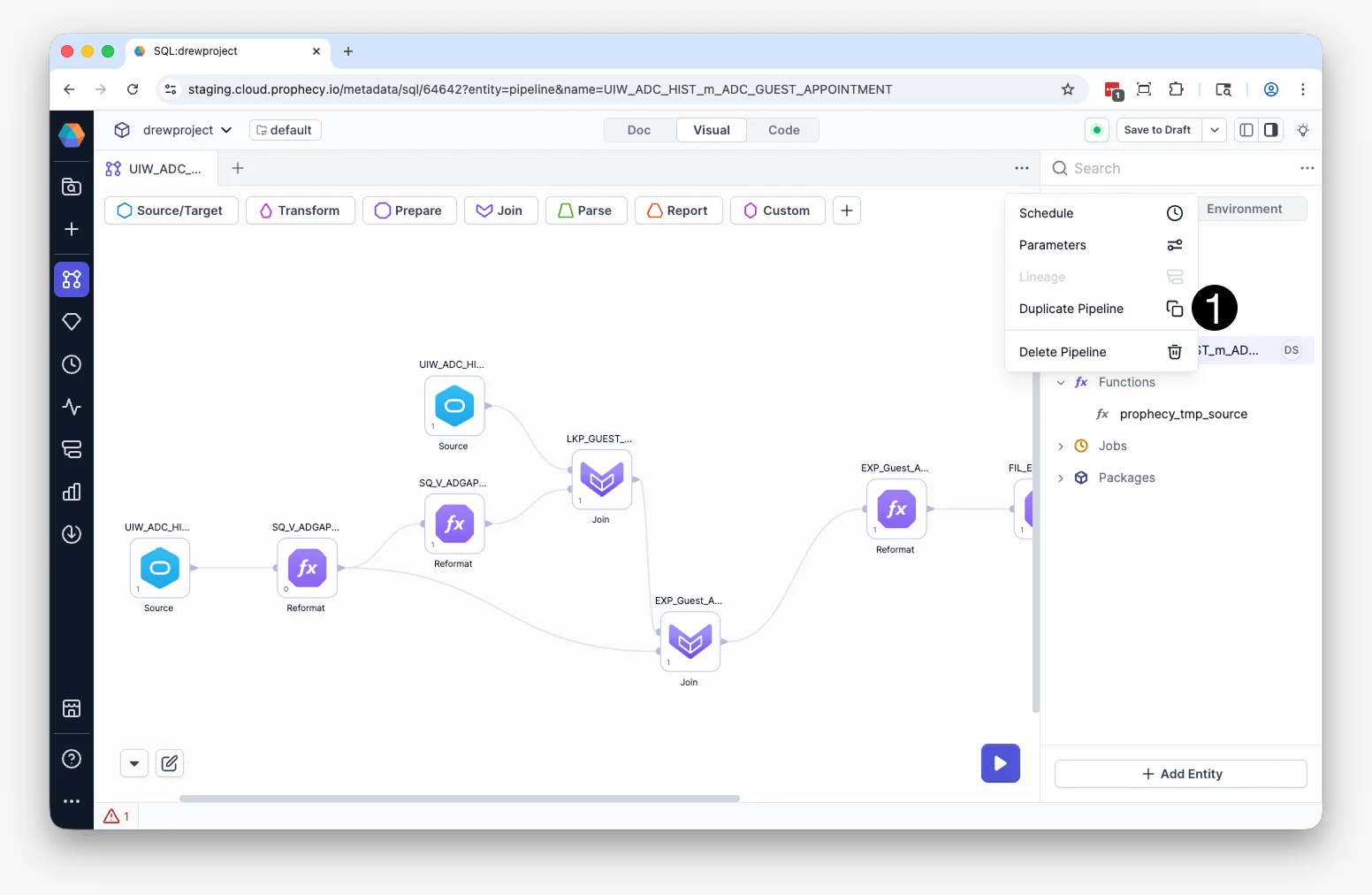1372x895 pixels.
Task: Click the green status indicator button
Action: pos(1097,130)
